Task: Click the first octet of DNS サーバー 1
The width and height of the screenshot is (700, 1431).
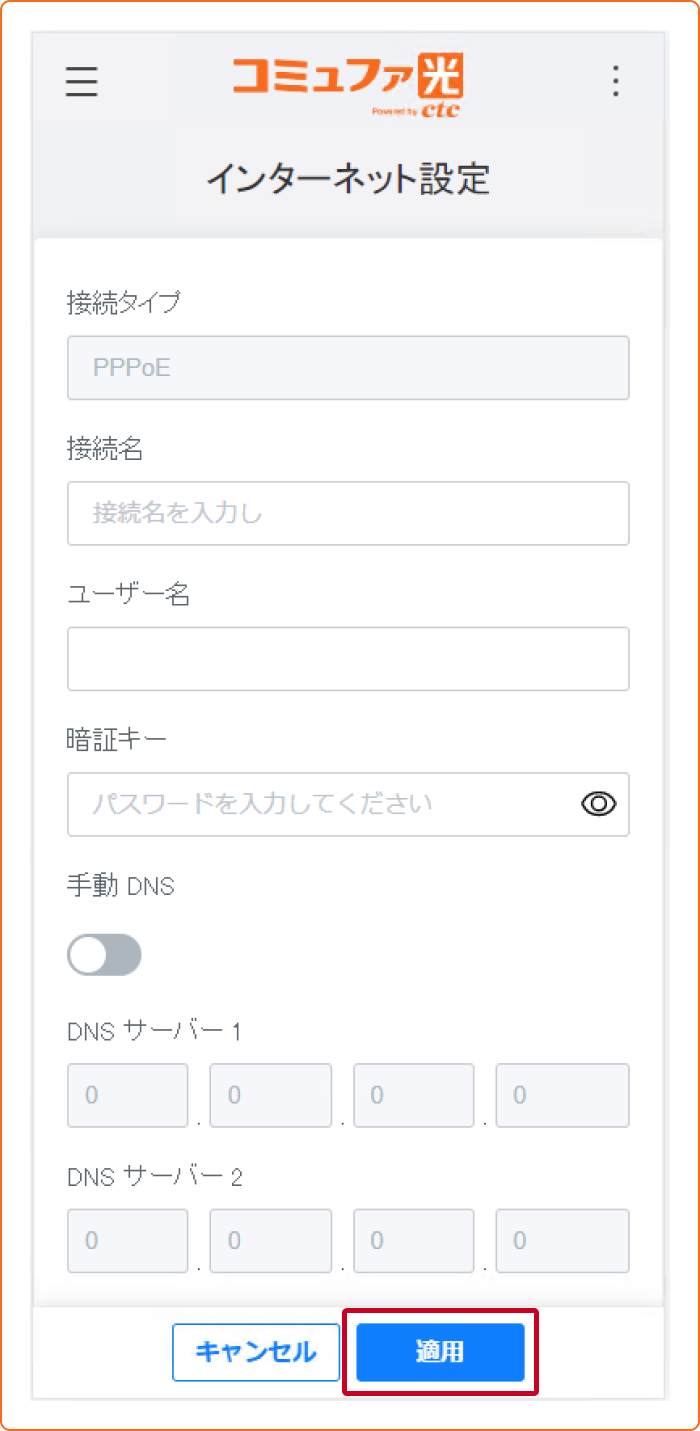Action: (x=127, y=1095)
